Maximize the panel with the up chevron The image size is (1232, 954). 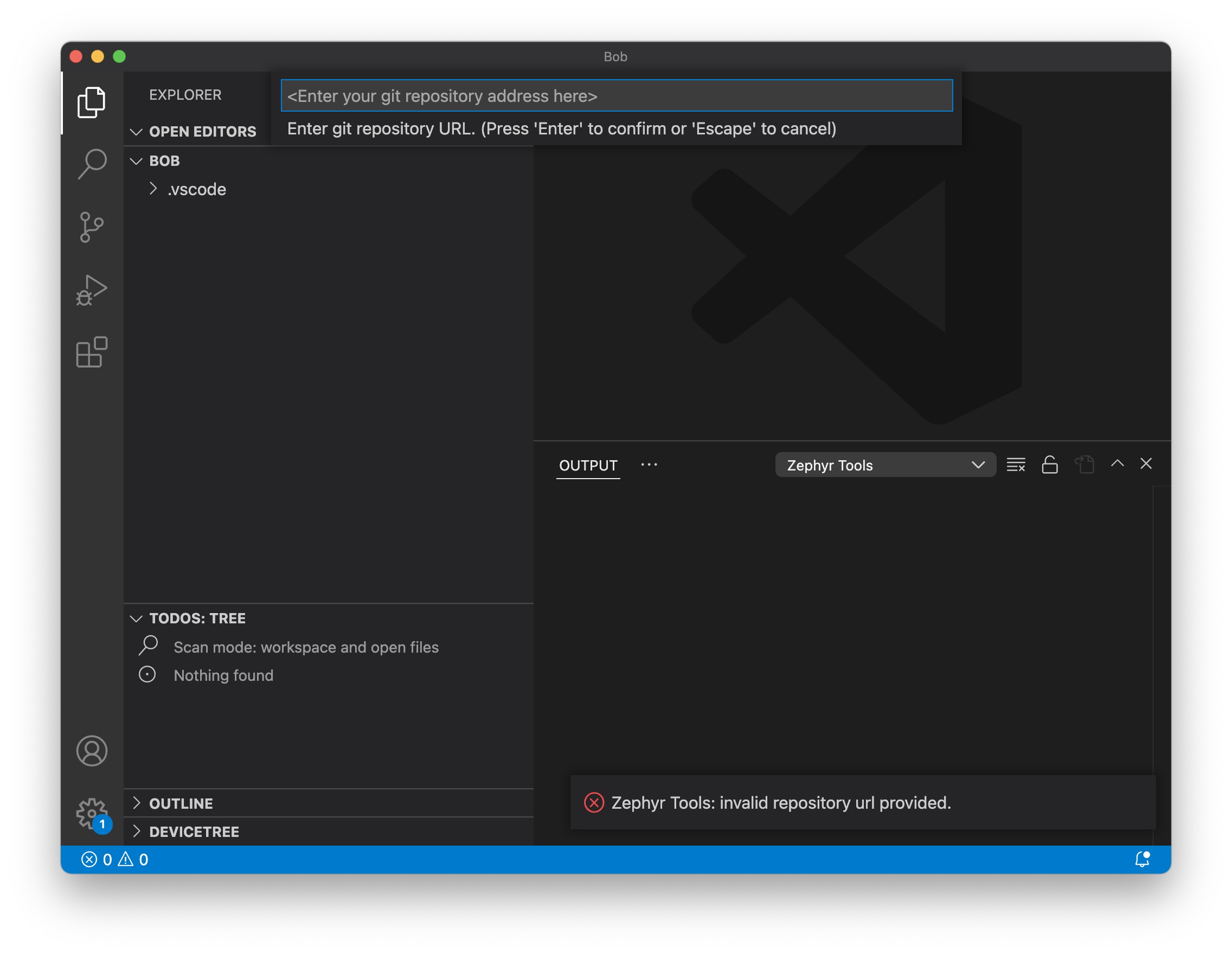(x=1117, y=463)
